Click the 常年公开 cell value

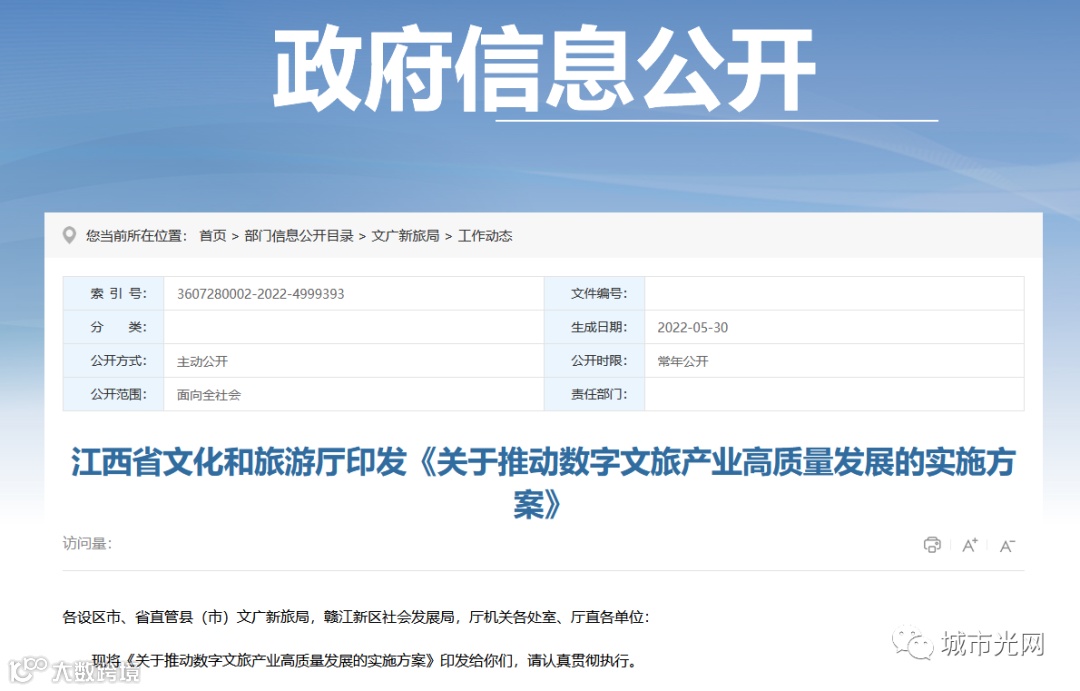pyautogui.click(x=683, y=361)
